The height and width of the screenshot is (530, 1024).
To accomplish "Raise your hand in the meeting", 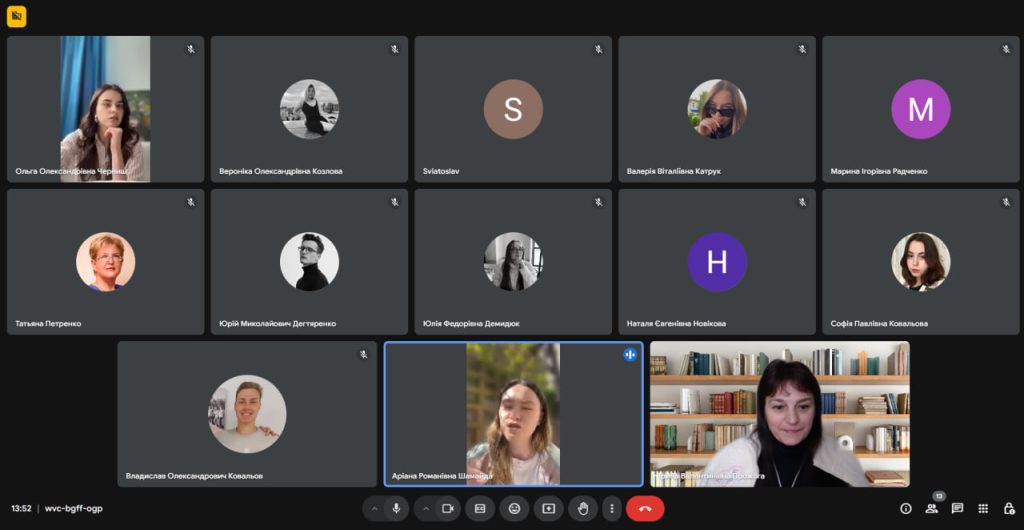I will (582, 508).
